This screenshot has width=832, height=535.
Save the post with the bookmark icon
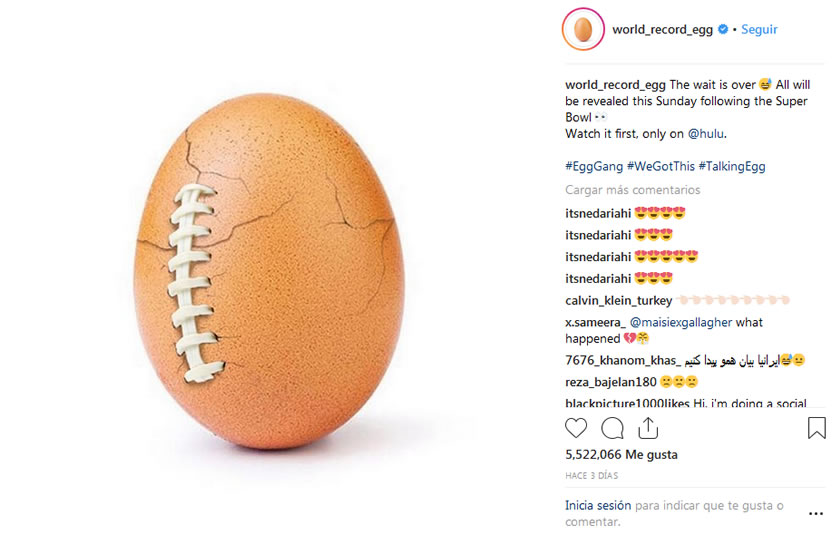[817, 428]
